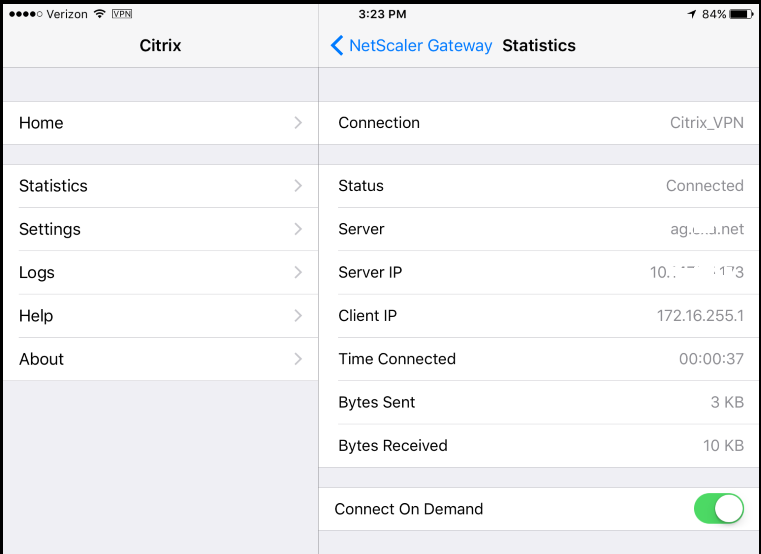Tap the Wi-Fi signal icon

coord(98,14)
